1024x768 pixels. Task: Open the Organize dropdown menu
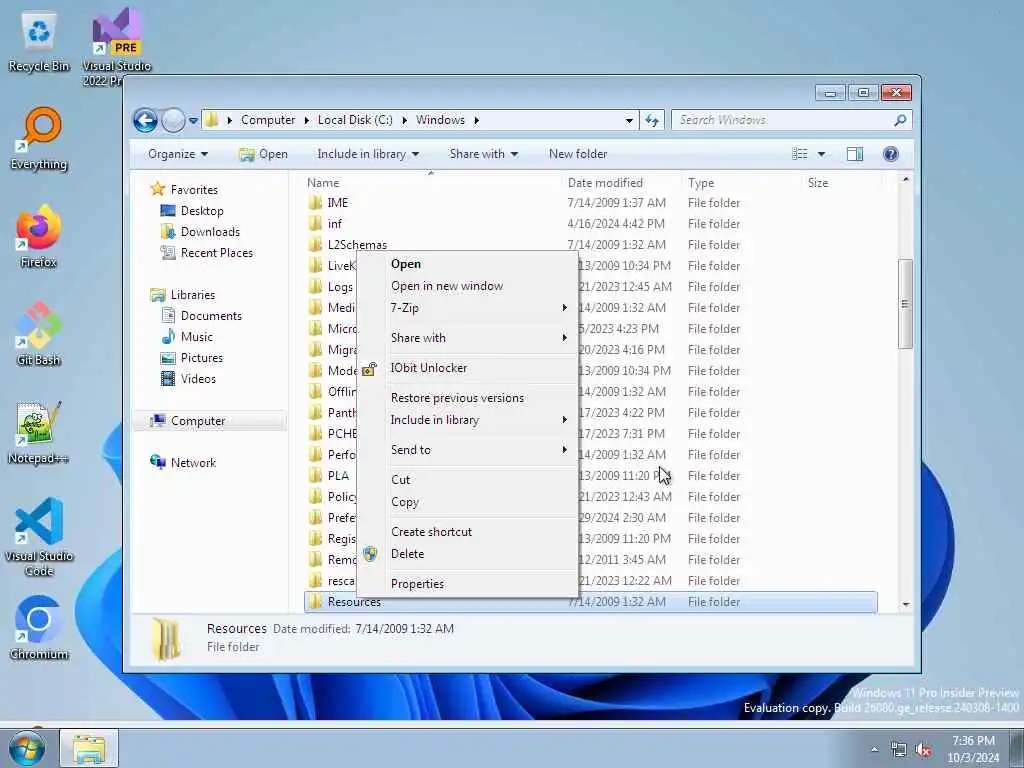pyautogui.click(x=178, y=154)
